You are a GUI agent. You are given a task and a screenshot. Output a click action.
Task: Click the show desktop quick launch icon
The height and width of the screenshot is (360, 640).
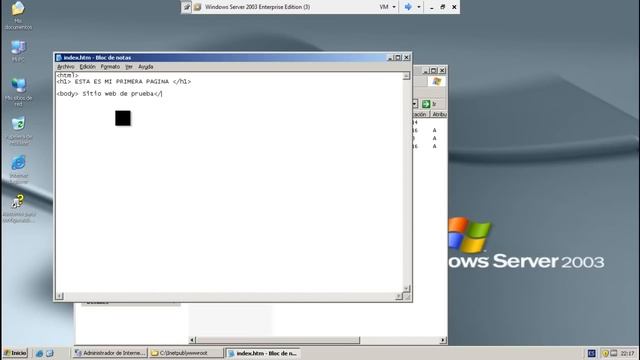click(x=49, y=353)
